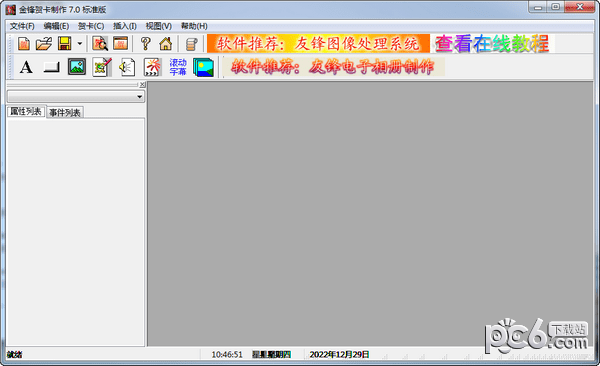Image resolution: width=600 pixels, height=366 pixels.
Task: Switch to the 事件列表 tab
Action: 65,113
